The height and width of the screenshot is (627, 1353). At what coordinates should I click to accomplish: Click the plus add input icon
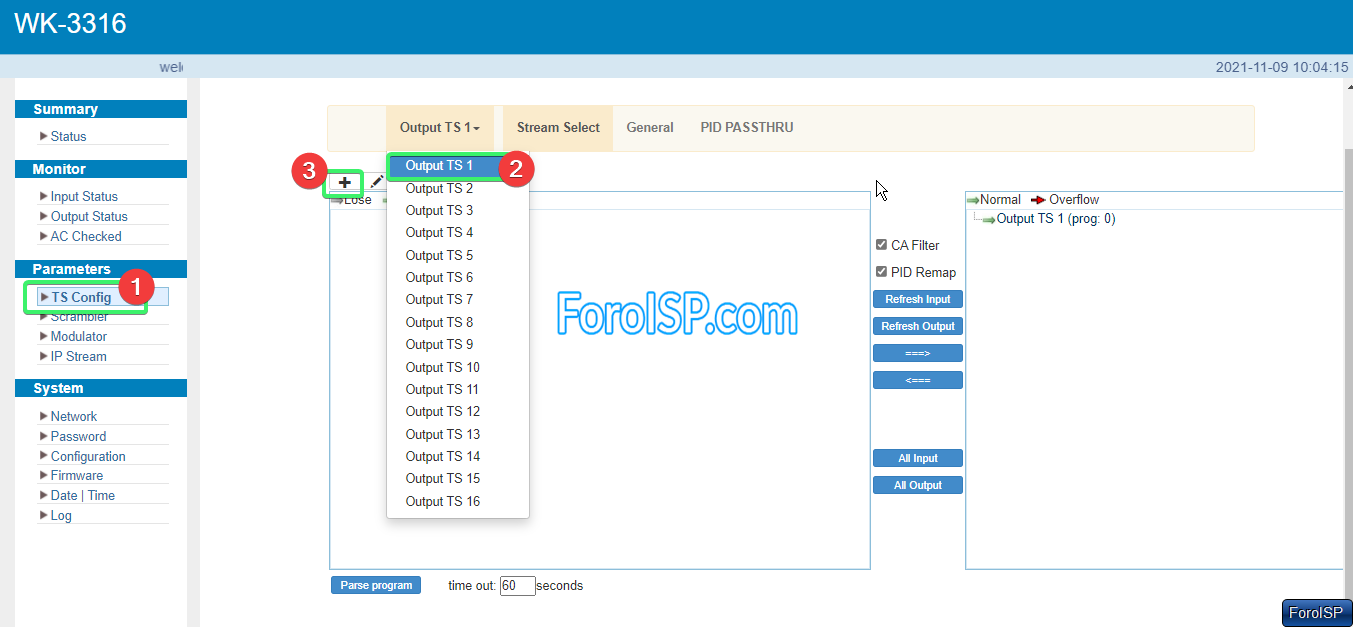344,182
